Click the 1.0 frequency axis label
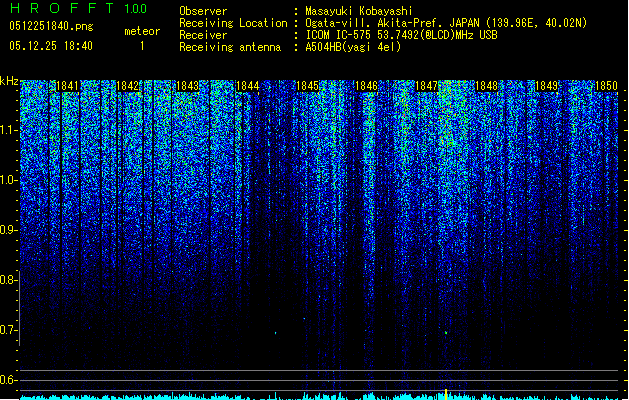 coord(8,180)
